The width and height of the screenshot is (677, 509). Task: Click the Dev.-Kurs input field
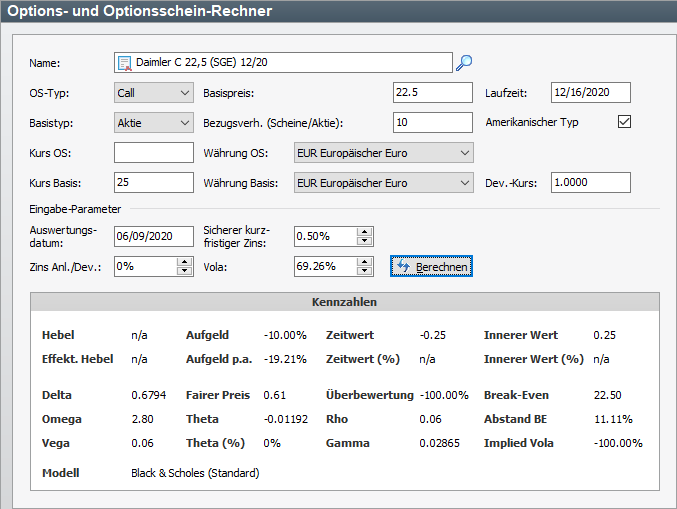590,183
